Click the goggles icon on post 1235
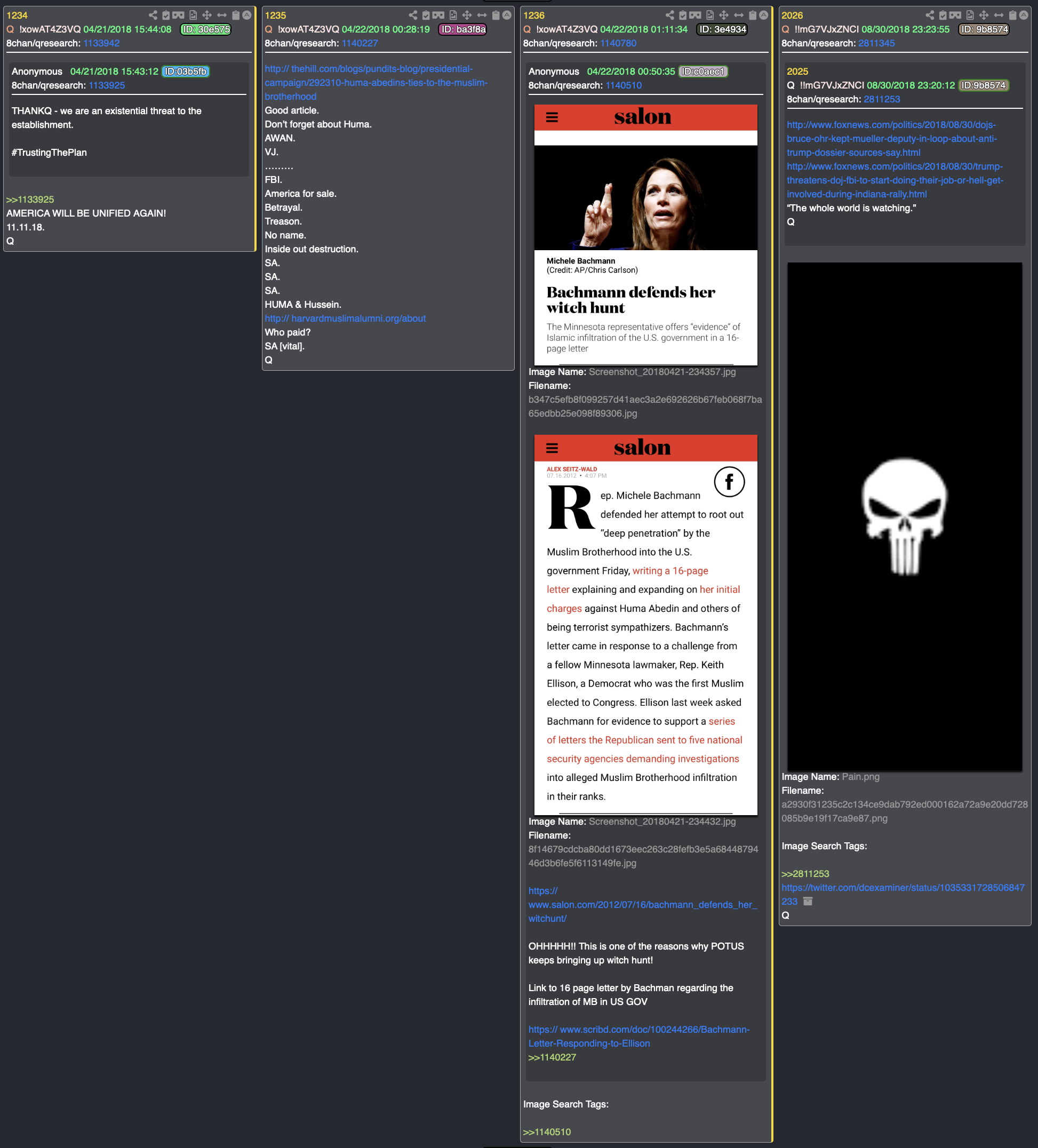 click(x=438, y=15)
